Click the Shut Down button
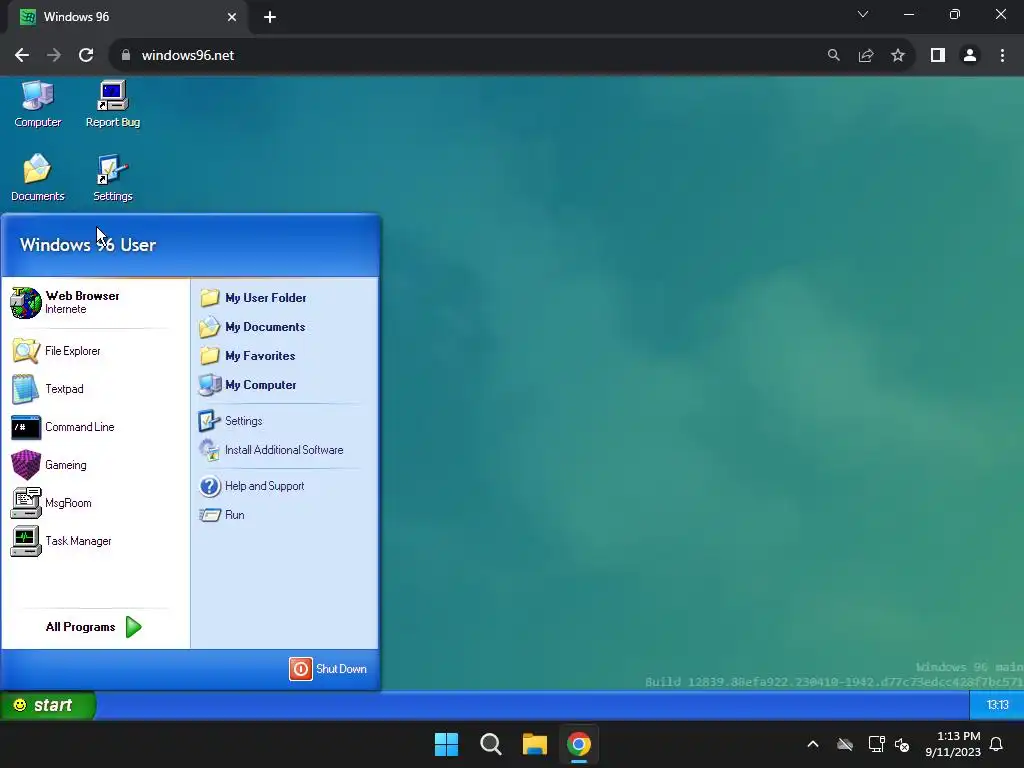The width and height of the screenshot is (1024, 768). 328,669
